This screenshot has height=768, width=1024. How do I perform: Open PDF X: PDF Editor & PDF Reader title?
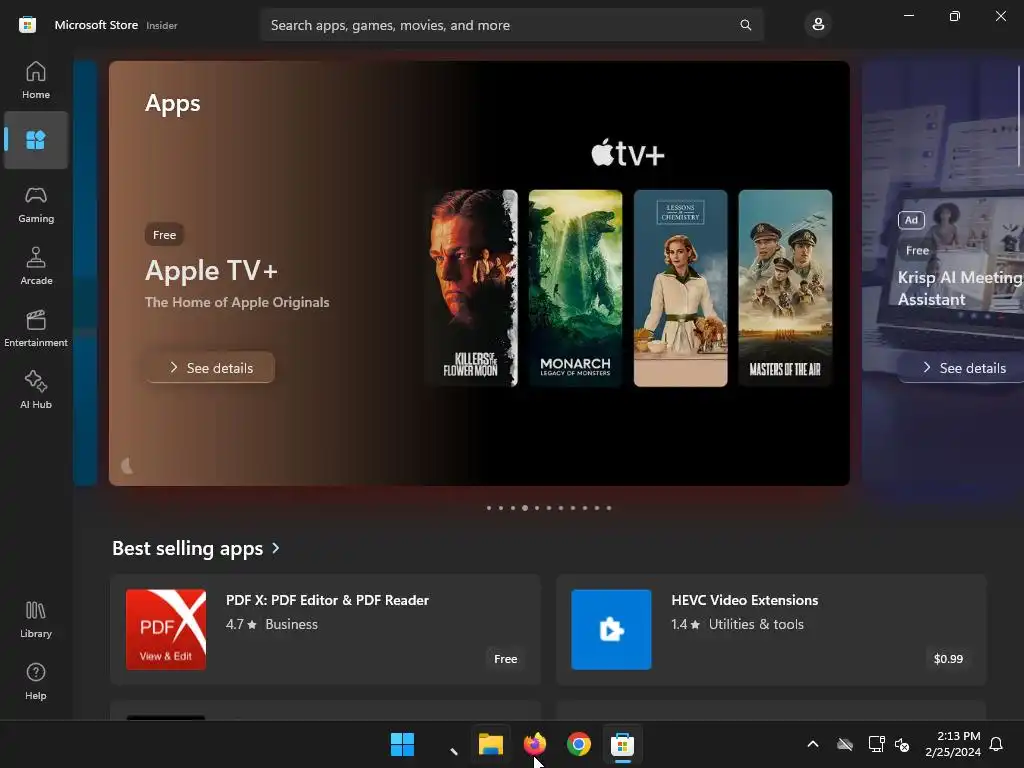(327, 600)
